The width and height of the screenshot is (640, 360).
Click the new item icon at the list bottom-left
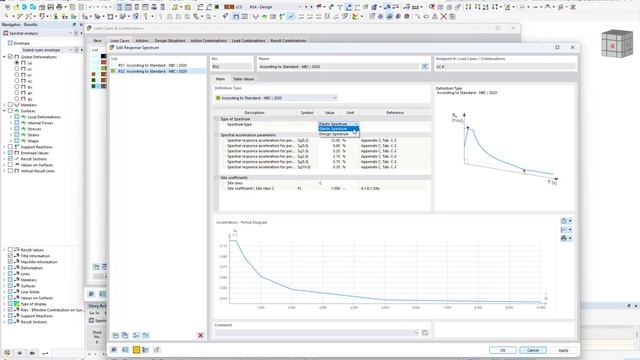[x=116, y=336]
